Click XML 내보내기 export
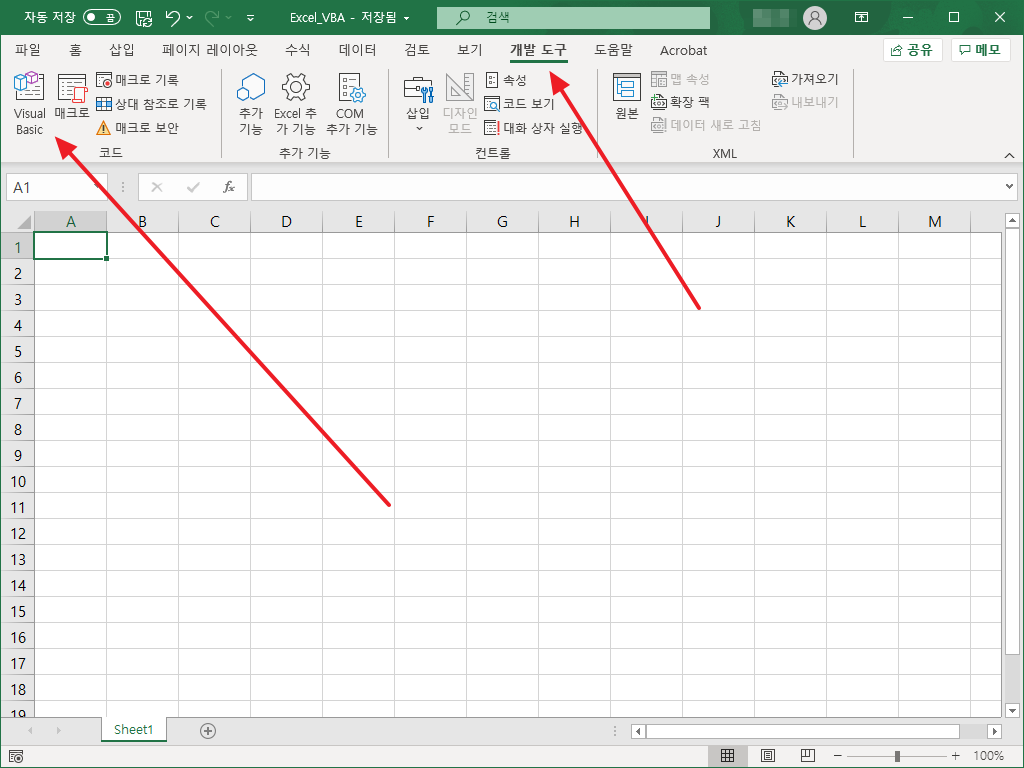Screen dimensions: 1024x768 point(805,102)
